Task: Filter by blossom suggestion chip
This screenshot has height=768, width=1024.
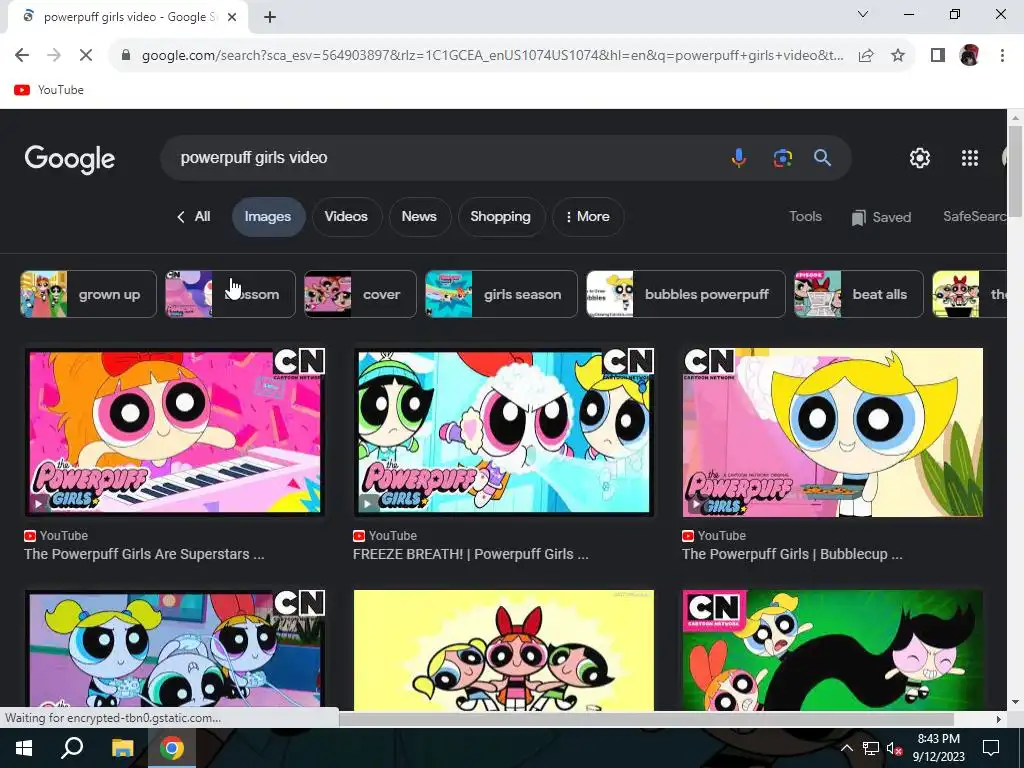Action: (x=230, y=294)
